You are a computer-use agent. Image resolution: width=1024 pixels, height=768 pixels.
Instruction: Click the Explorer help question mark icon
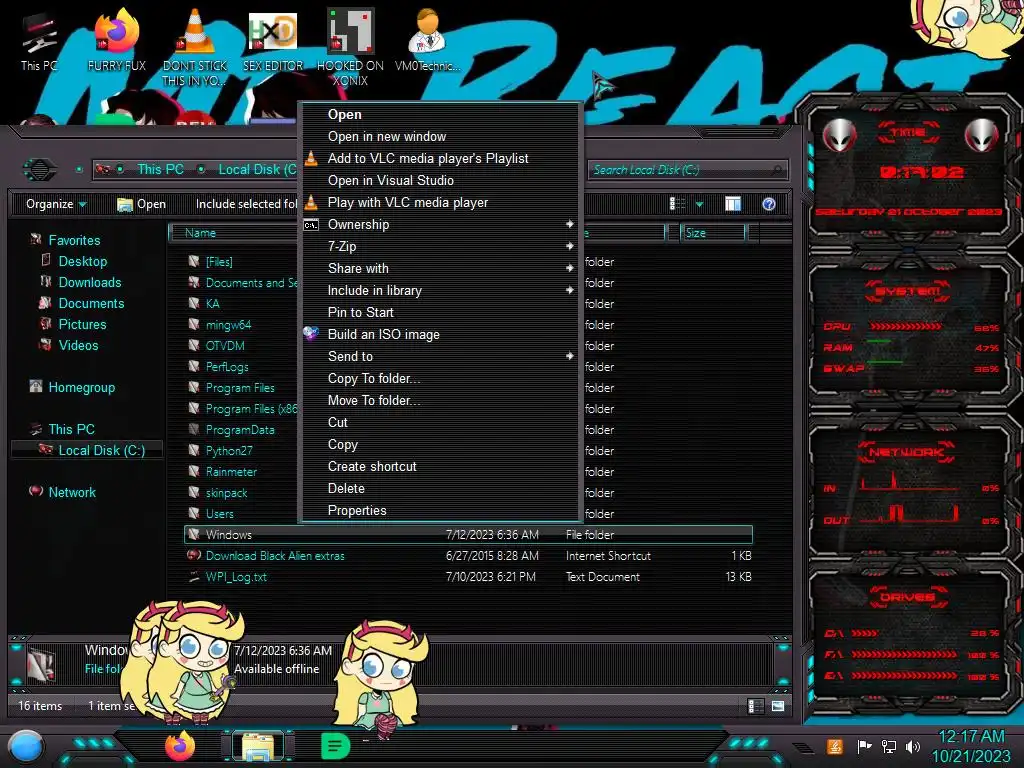[769, 204]
